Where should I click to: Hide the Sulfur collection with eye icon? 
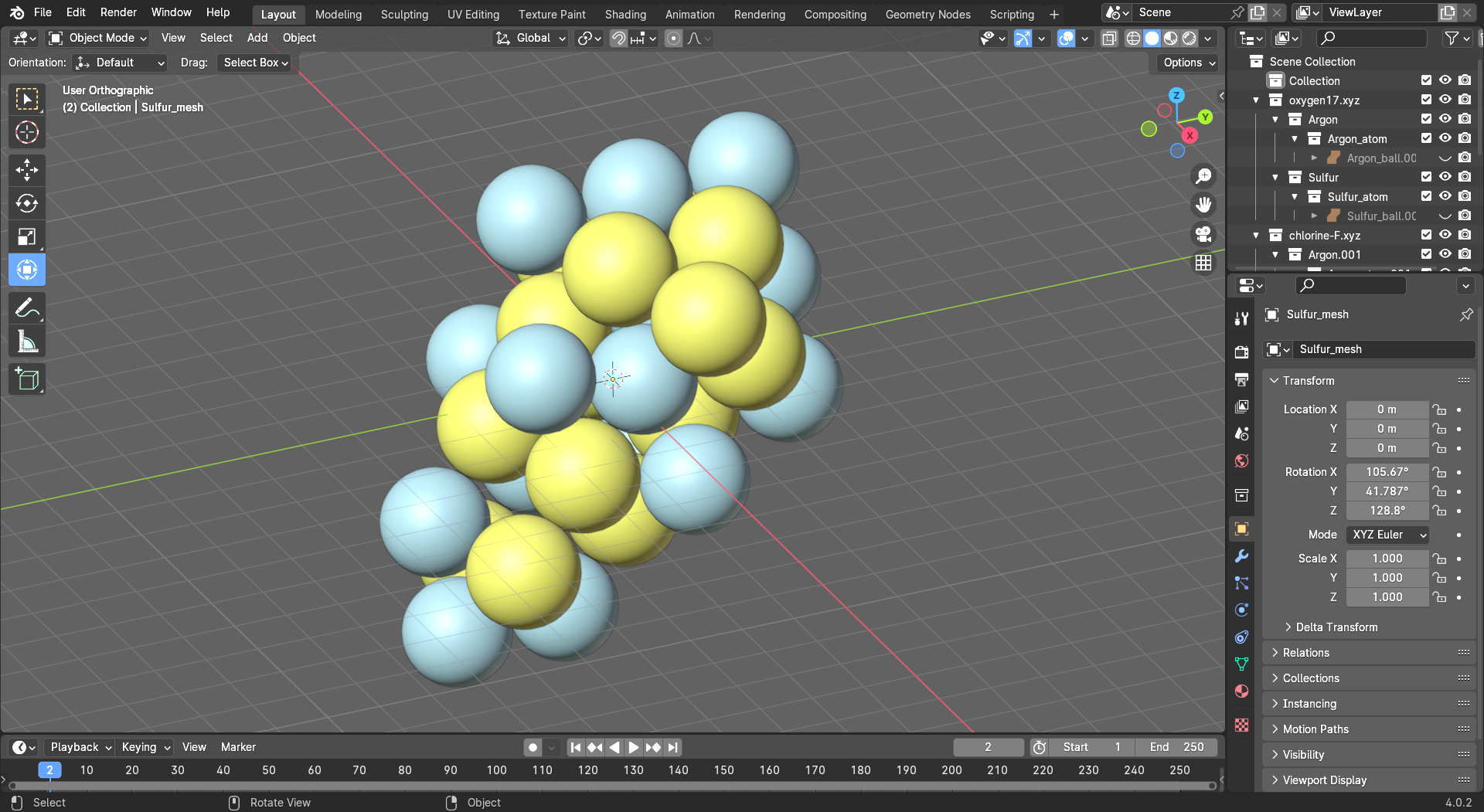(1445, 177)
